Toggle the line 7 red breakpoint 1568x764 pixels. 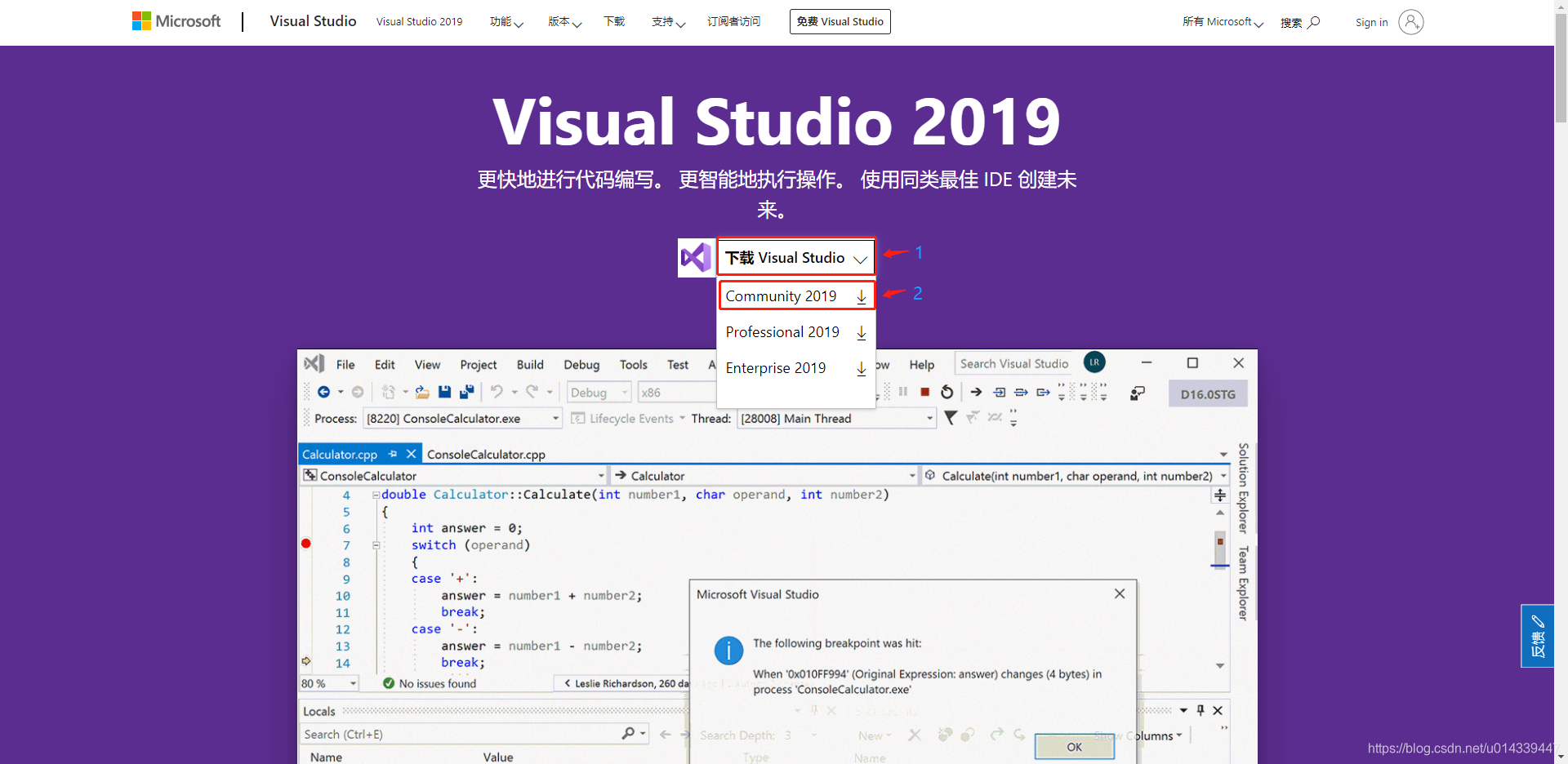coord(306,544)
